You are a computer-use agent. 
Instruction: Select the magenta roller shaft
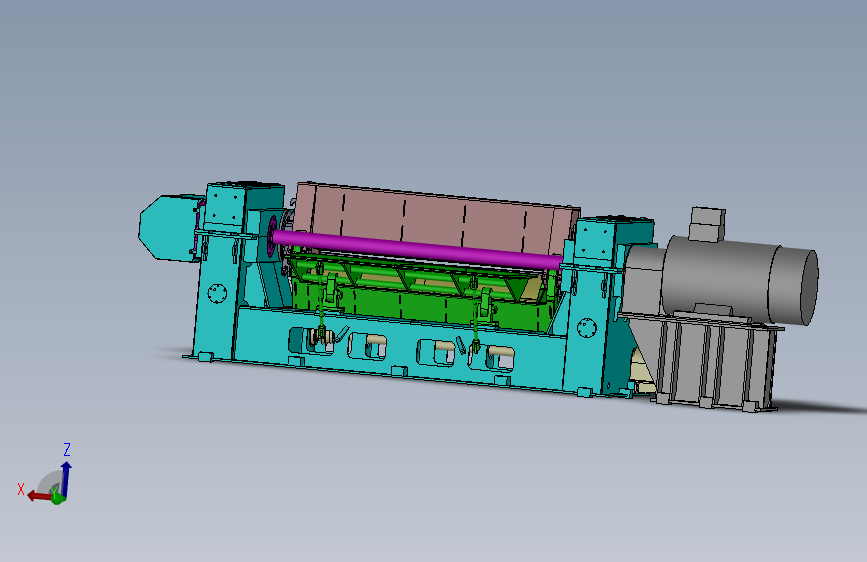[x=417, y=251]
